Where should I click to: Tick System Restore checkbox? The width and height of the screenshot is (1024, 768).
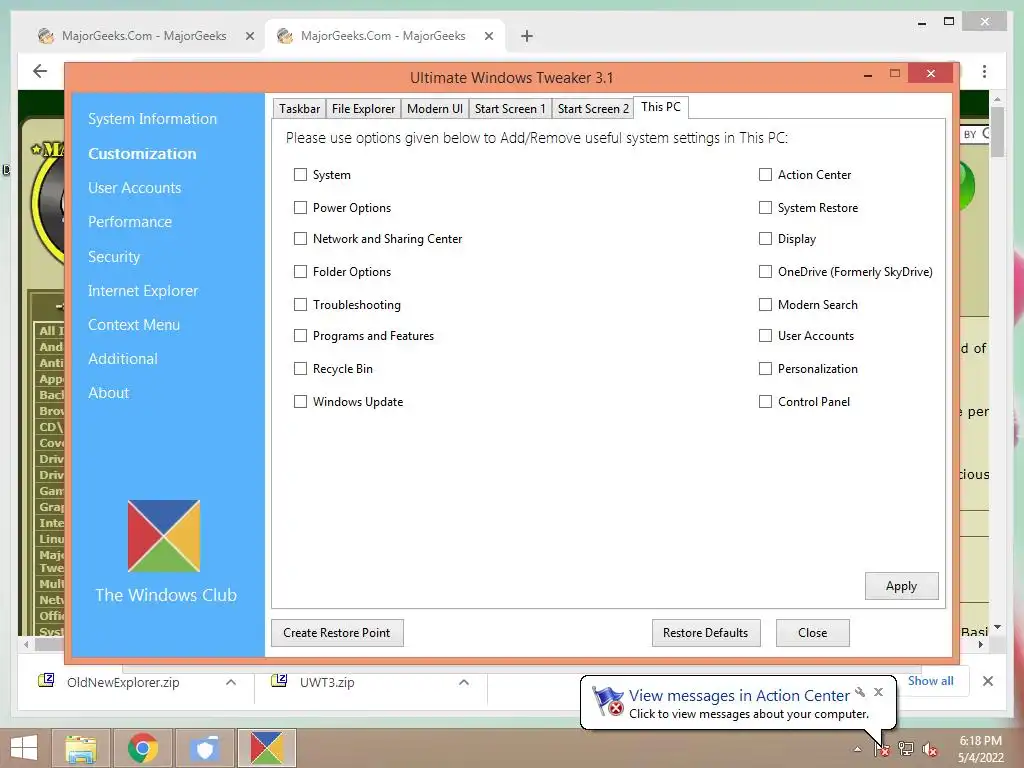(765, 208)
